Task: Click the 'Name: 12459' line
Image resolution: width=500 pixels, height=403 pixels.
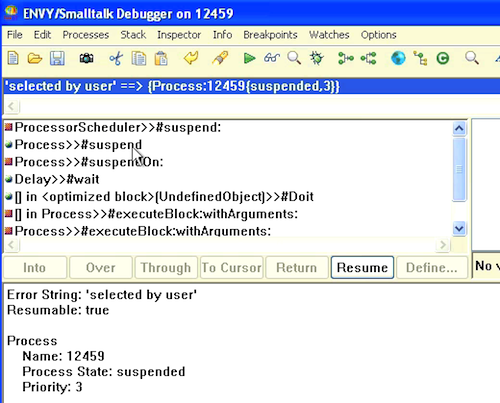Action: [63, 356]
